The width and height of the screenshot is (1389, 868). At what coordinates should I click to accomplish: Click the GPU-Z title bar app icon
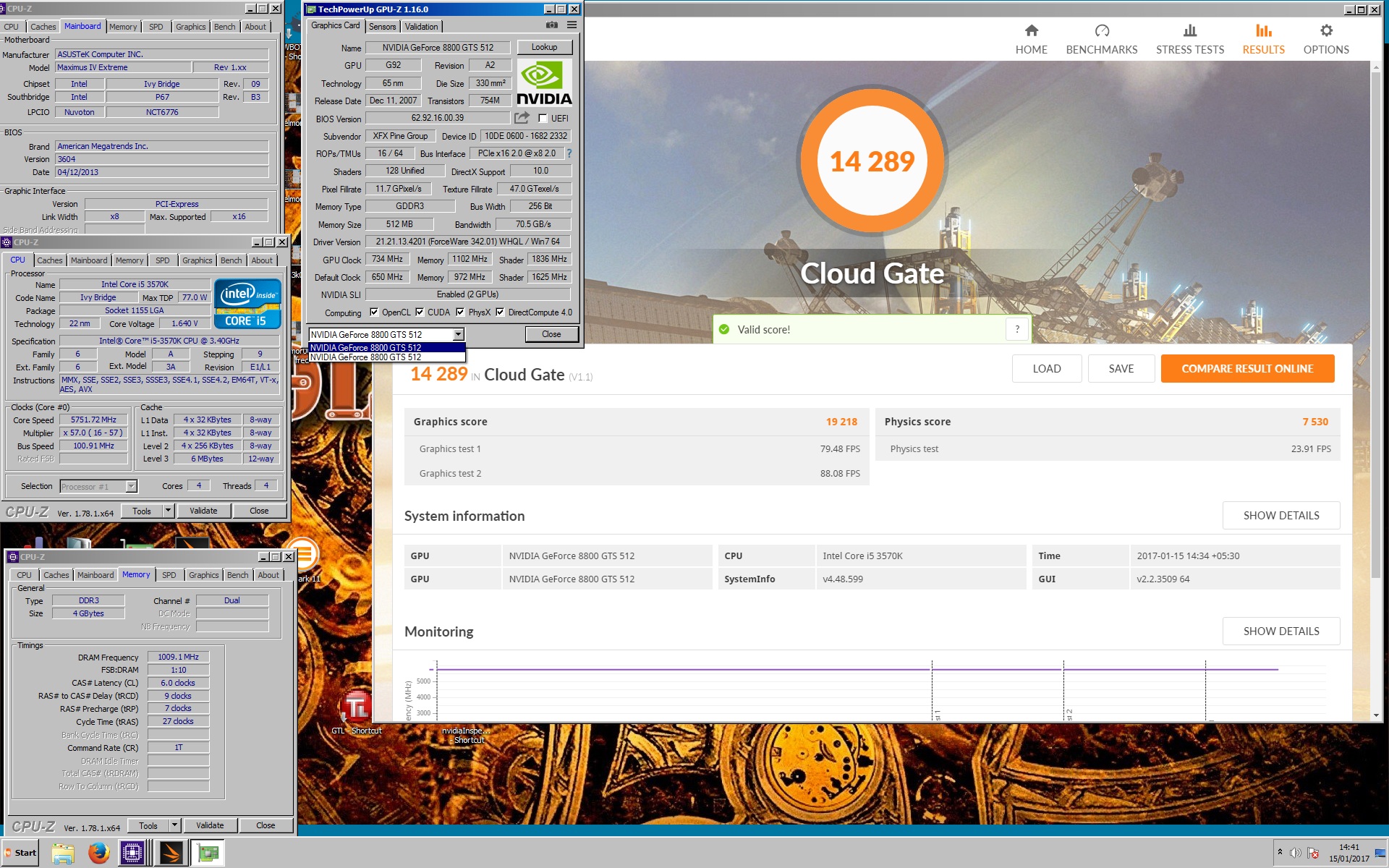point(311,9)
